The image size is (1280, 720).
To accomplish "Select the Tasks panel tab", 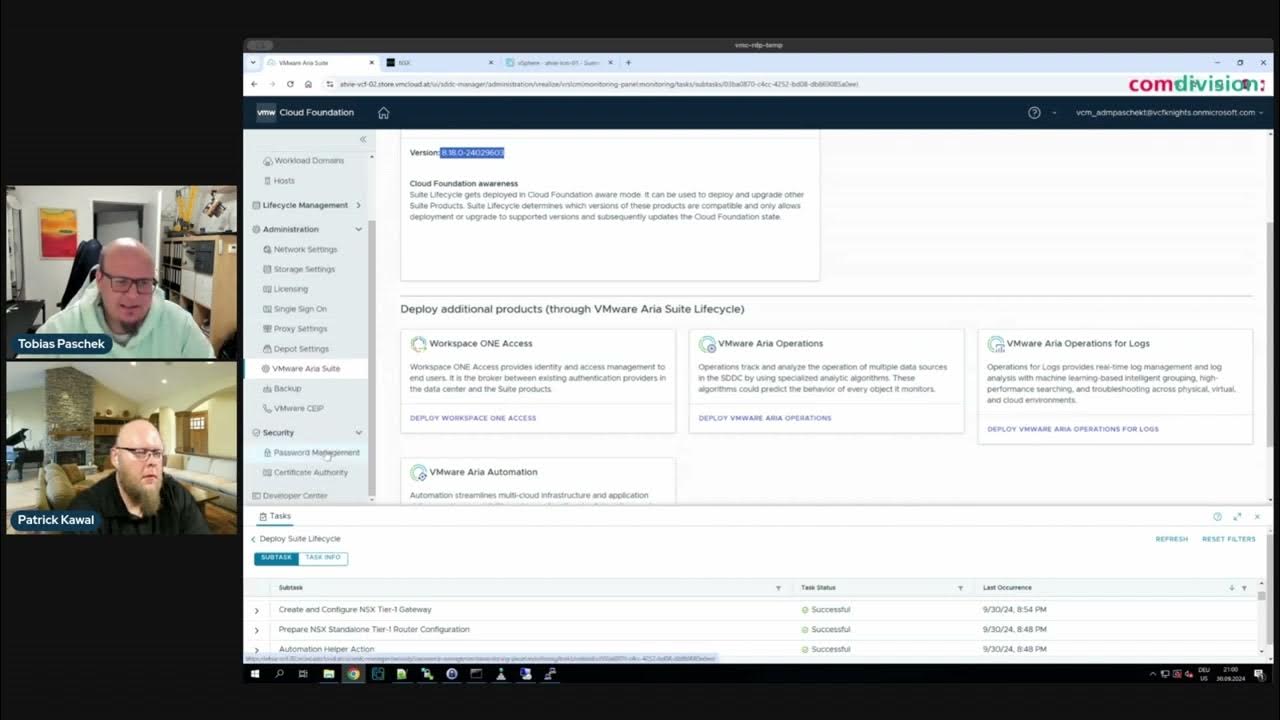I will (x=275, y=517).
